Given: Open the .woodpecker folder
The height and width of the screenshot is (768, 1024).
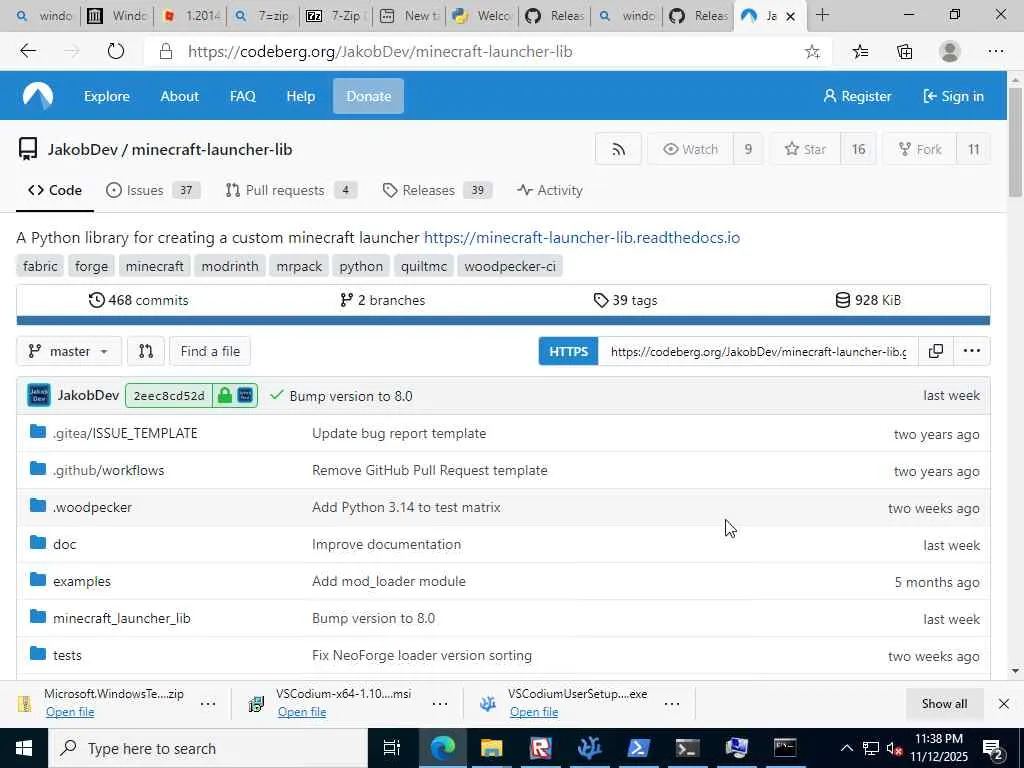Looking at the screenshot, I should (x=92, y=507).
